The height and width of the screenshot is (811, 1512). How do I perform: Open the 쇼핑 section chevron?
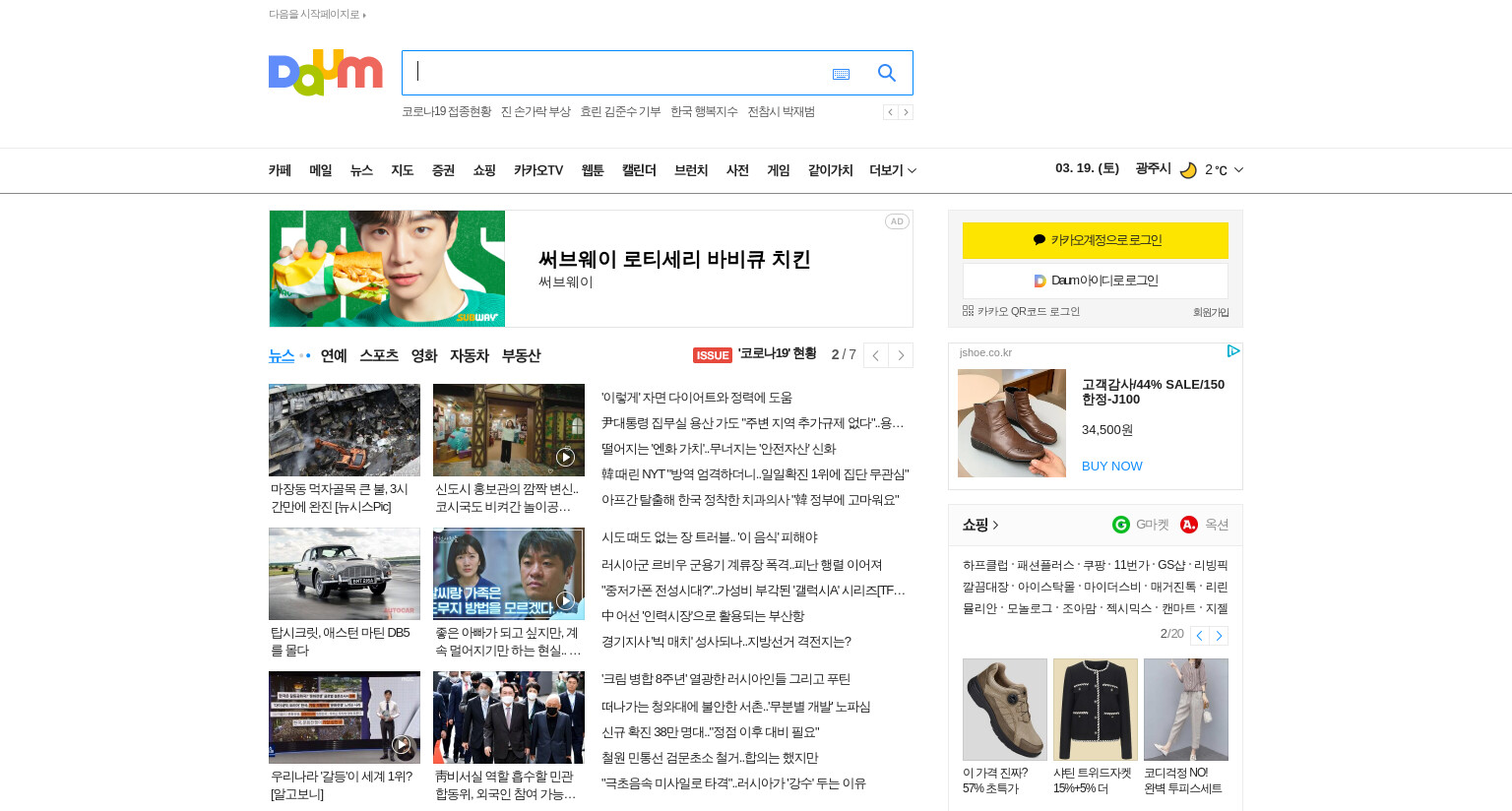pyautogui.click(x=995, y=526)
